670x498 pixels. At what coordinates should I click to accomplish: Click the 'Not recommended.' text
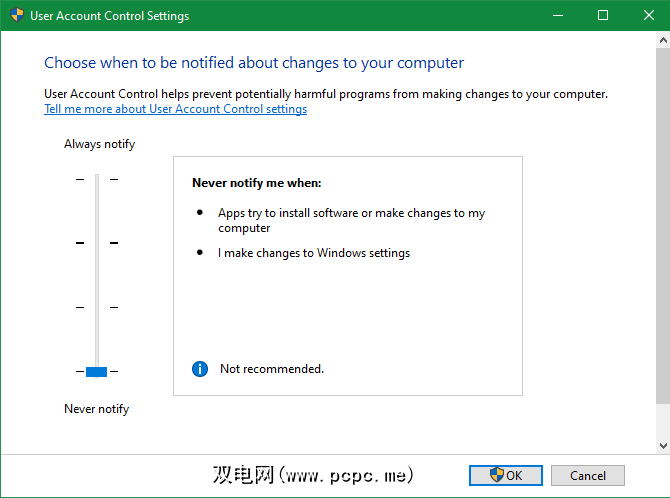pos(272,369)
